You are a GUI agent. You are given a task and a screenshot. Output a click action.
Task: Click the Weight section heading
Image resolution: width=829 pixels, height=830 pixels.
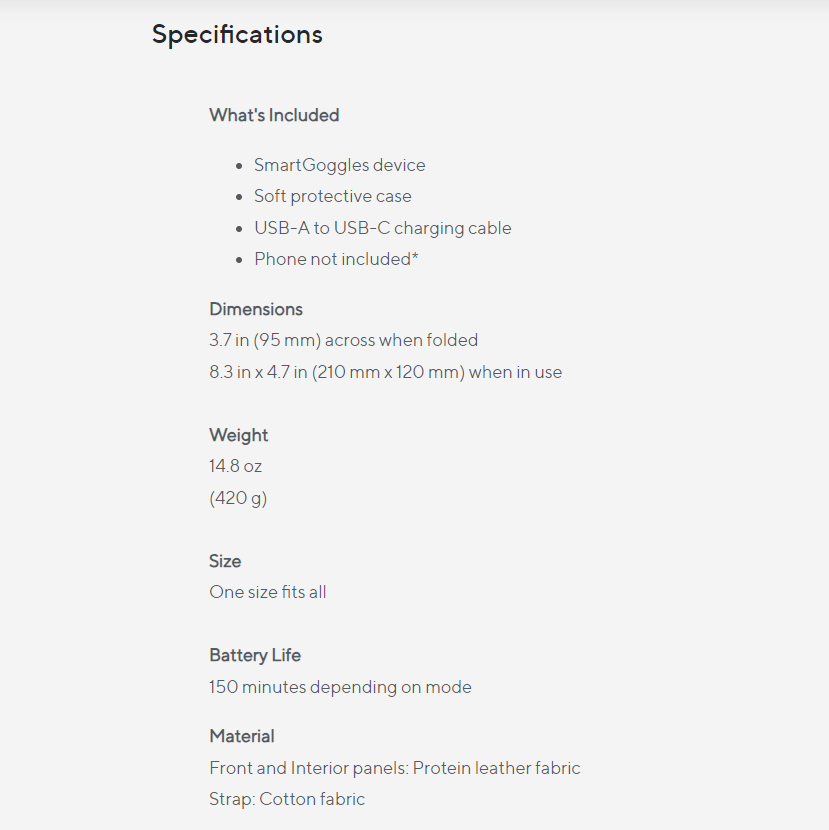239,435
